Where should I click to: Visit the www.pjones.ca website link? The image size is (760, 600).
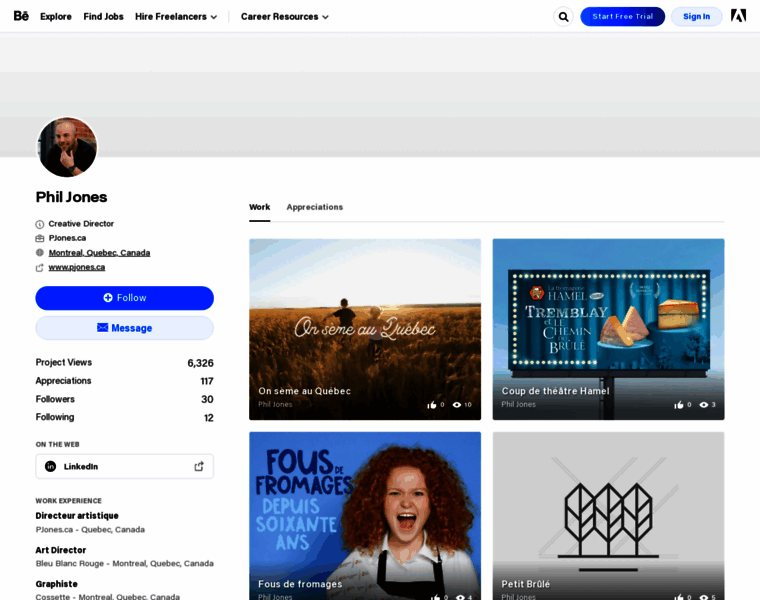pos(77,267)
